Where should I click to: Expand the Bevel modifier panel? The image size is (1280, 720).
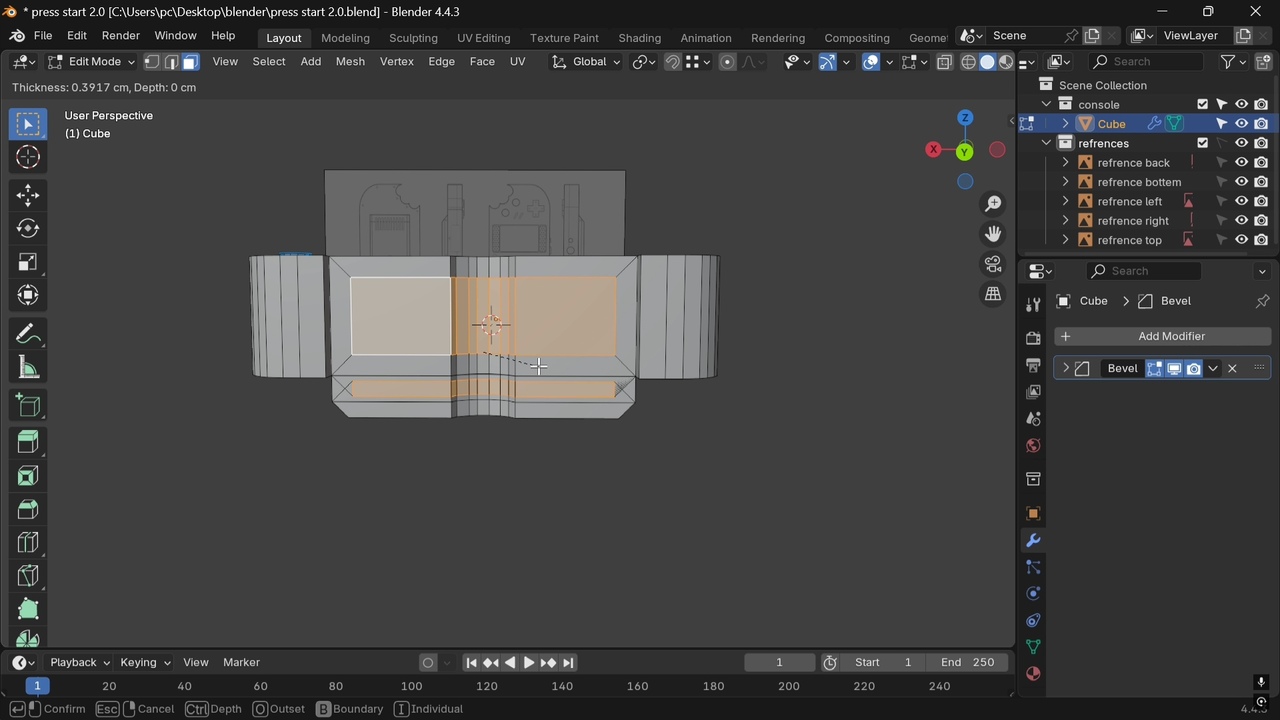pos(1065,368)
